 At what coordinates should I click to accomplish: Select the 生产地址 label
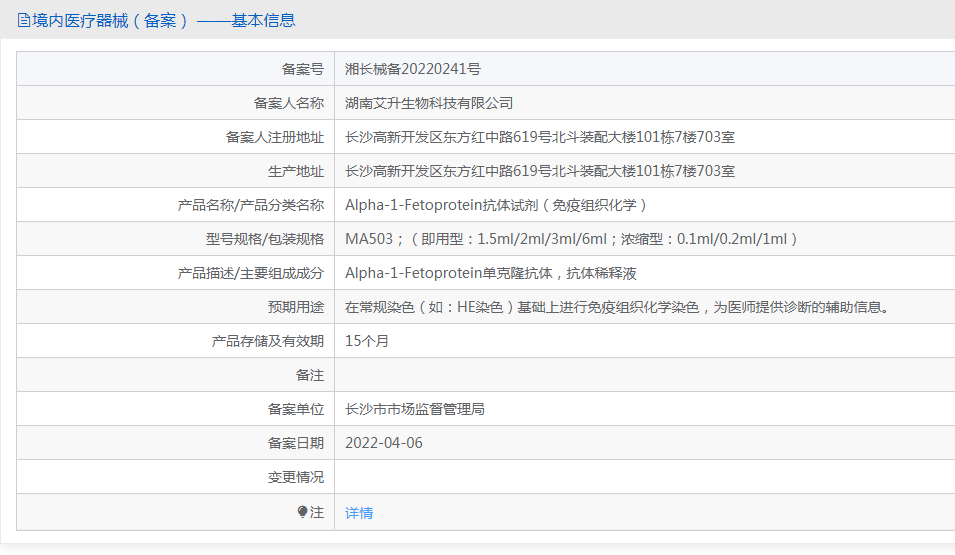coord(296,171)
